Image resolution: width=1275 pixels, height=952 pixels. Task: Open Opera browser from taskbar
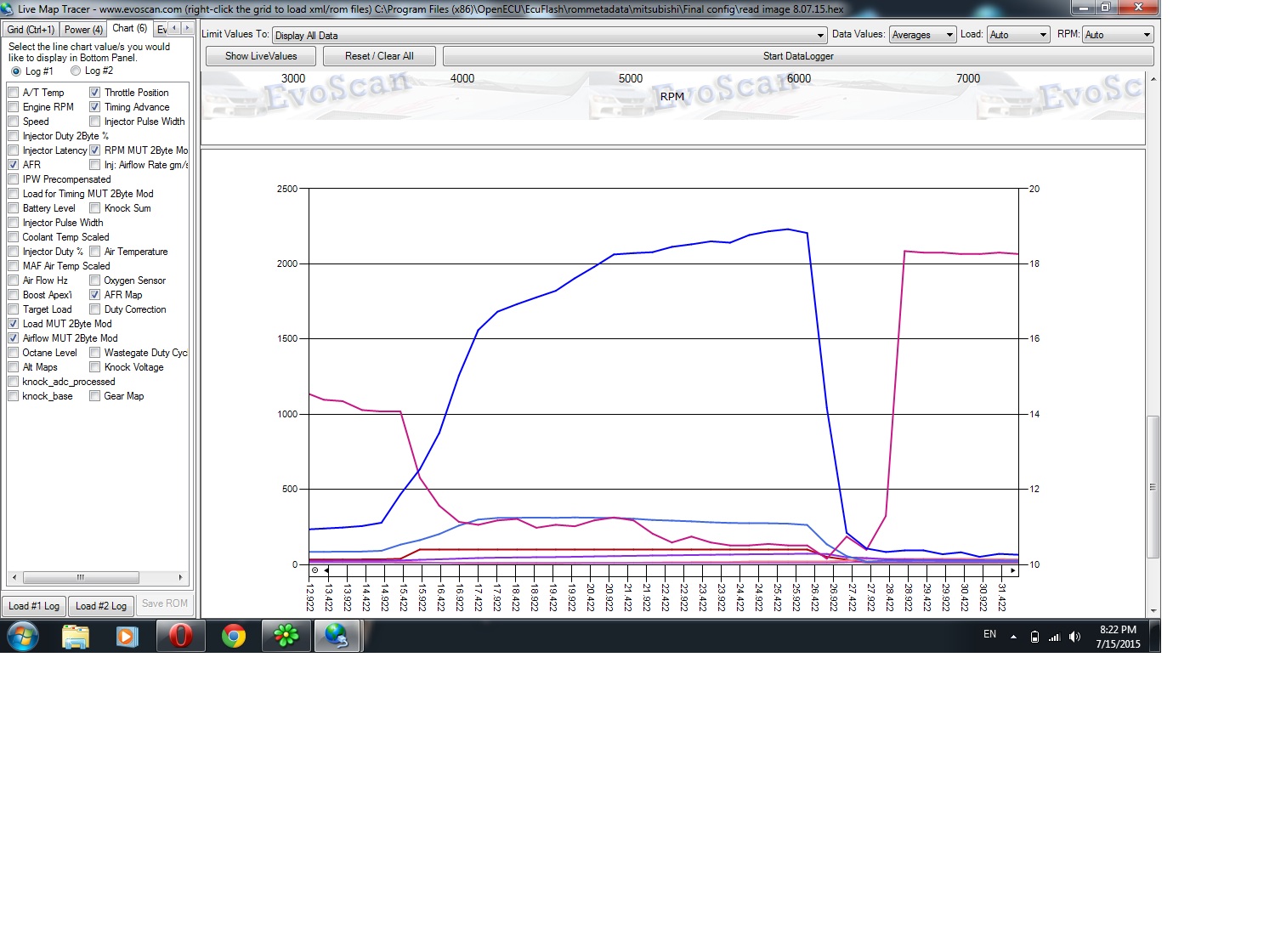coord(180,636)
